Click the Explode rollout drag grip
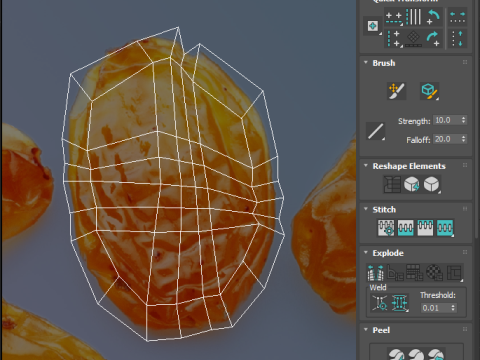Image resolution: width=480 pixels, height=360 pixels. click(x=465, y=252)
